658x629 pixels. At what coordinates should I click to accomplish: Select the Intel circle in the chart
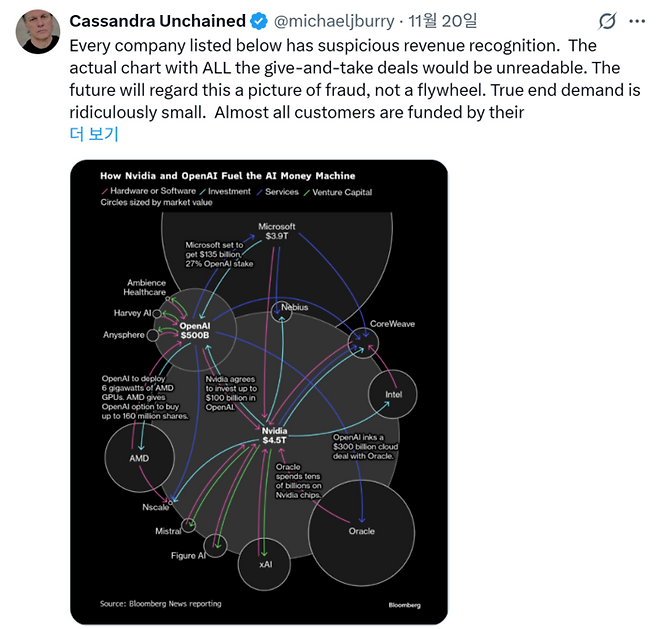tap(393, 394)
